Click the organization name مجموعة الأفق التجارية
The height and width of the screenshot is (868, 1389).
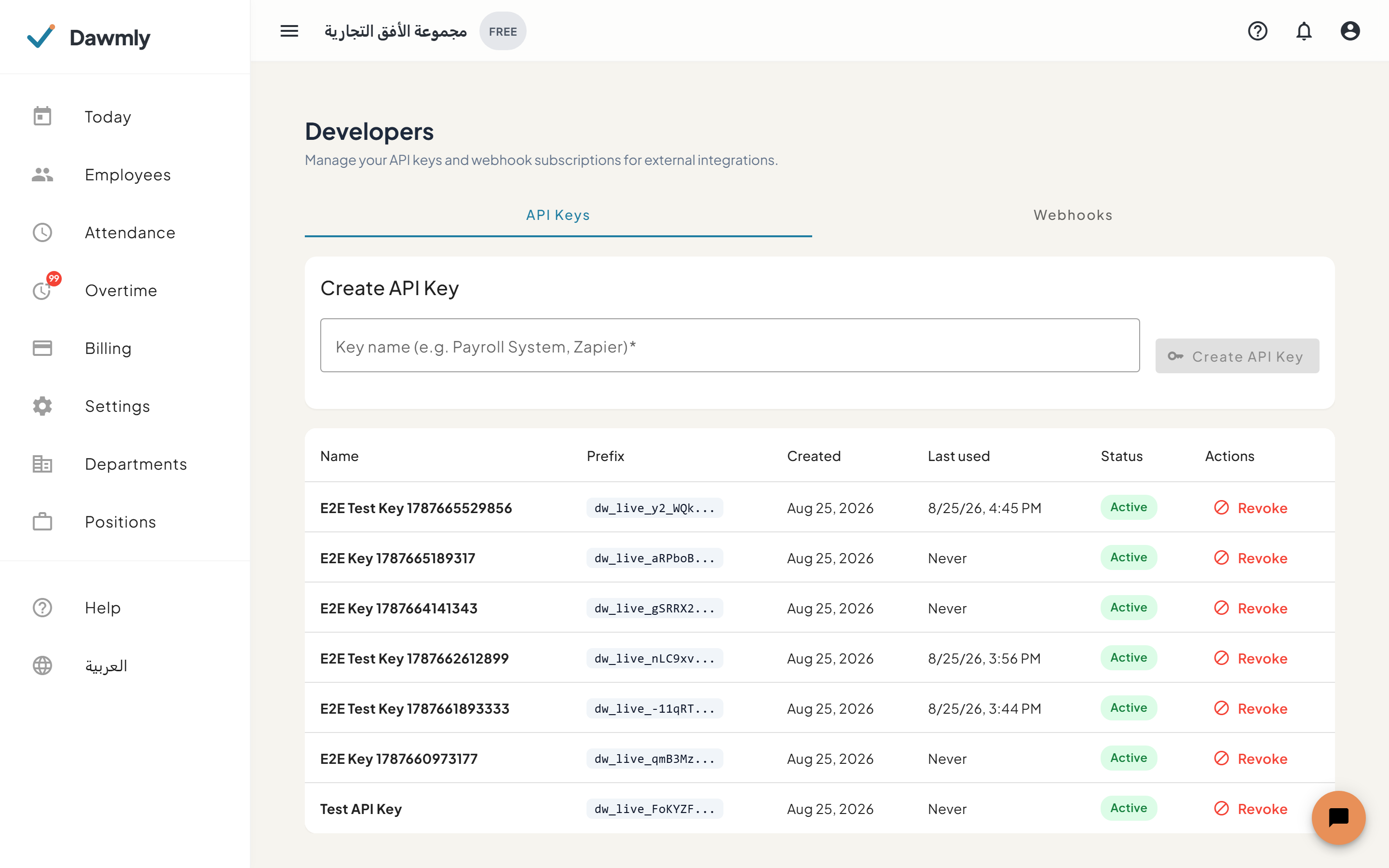tap(395, 31)
